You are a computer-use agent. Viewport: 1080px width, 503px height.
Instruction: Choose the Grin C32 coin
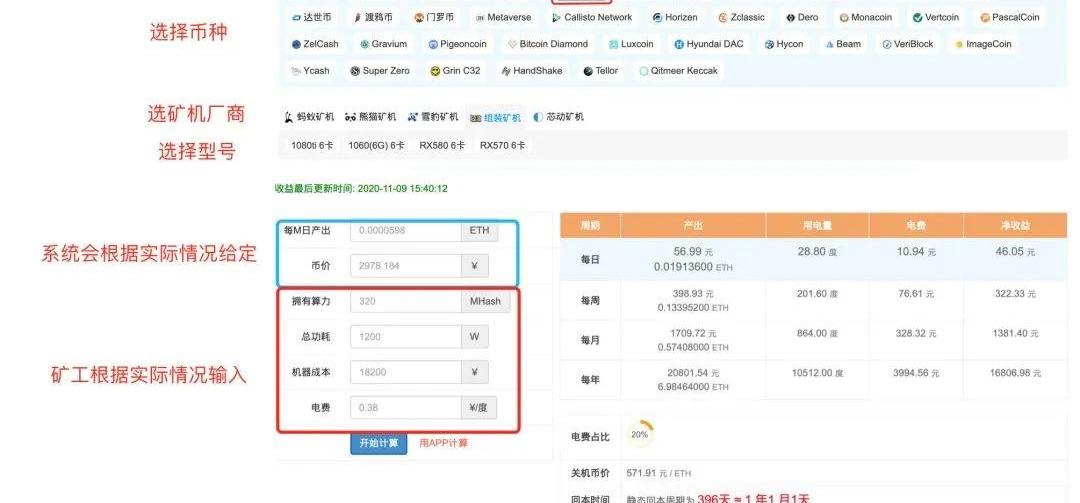pyautogui.click(x=455, y=71)
